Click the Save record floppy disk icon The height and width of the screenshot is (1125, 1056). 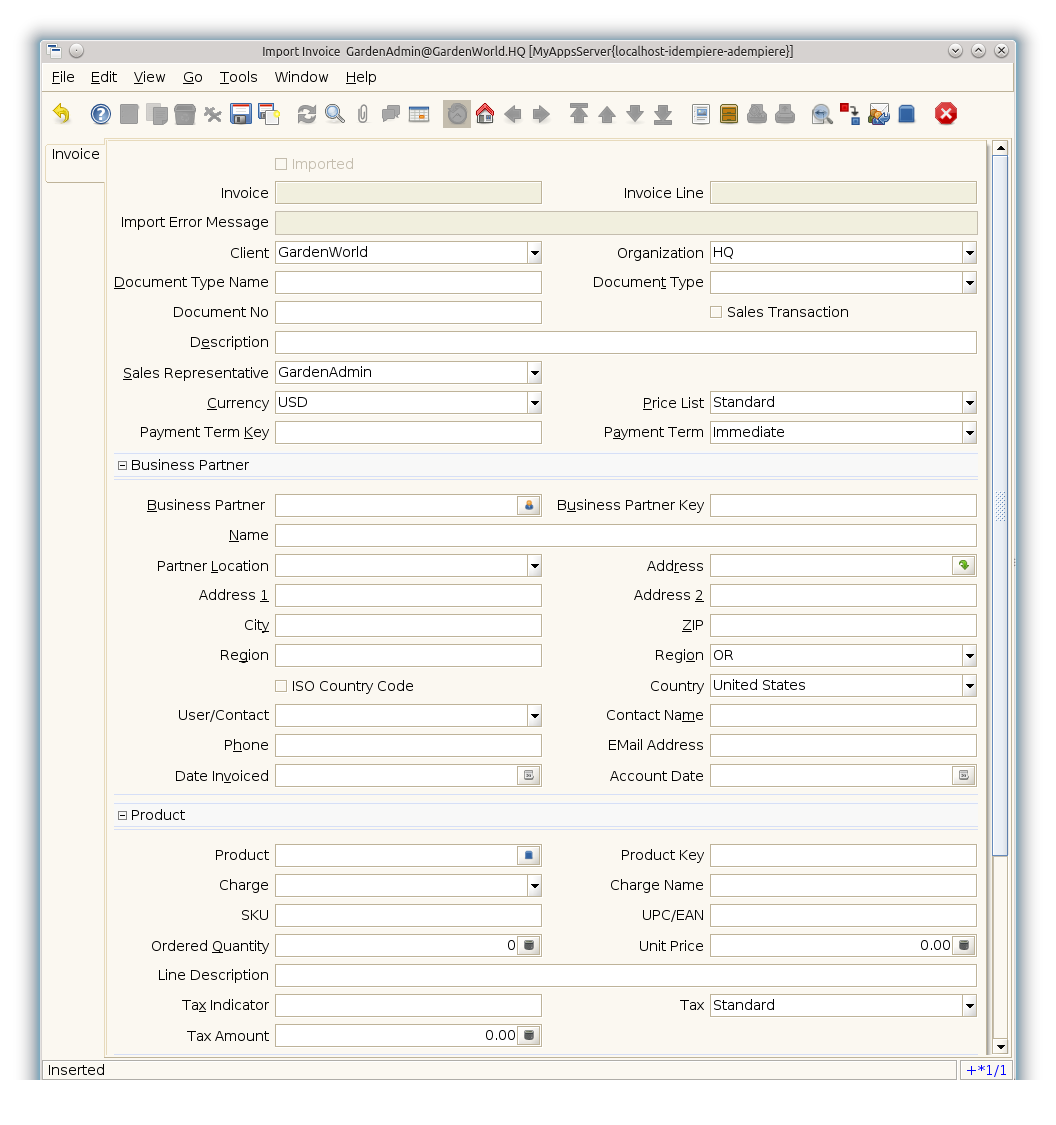pyautogui.click(x=241, y=114)
